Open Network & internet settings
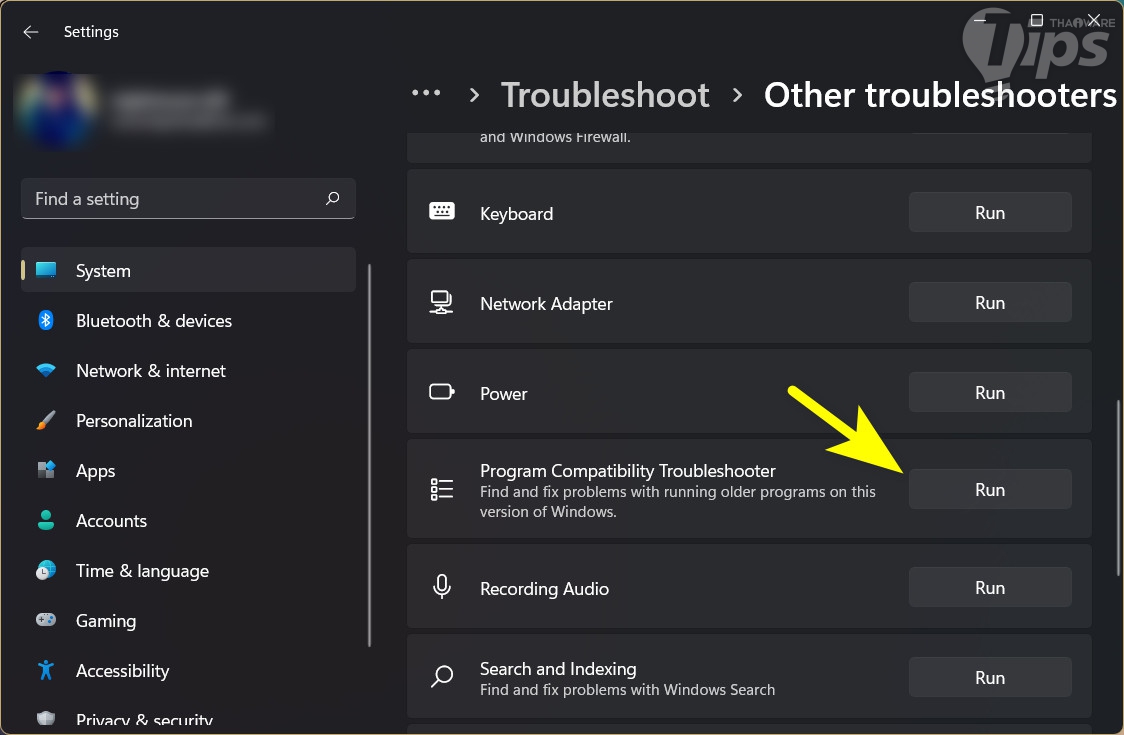Screen dimensions: 1124x735 pos(150,371)
